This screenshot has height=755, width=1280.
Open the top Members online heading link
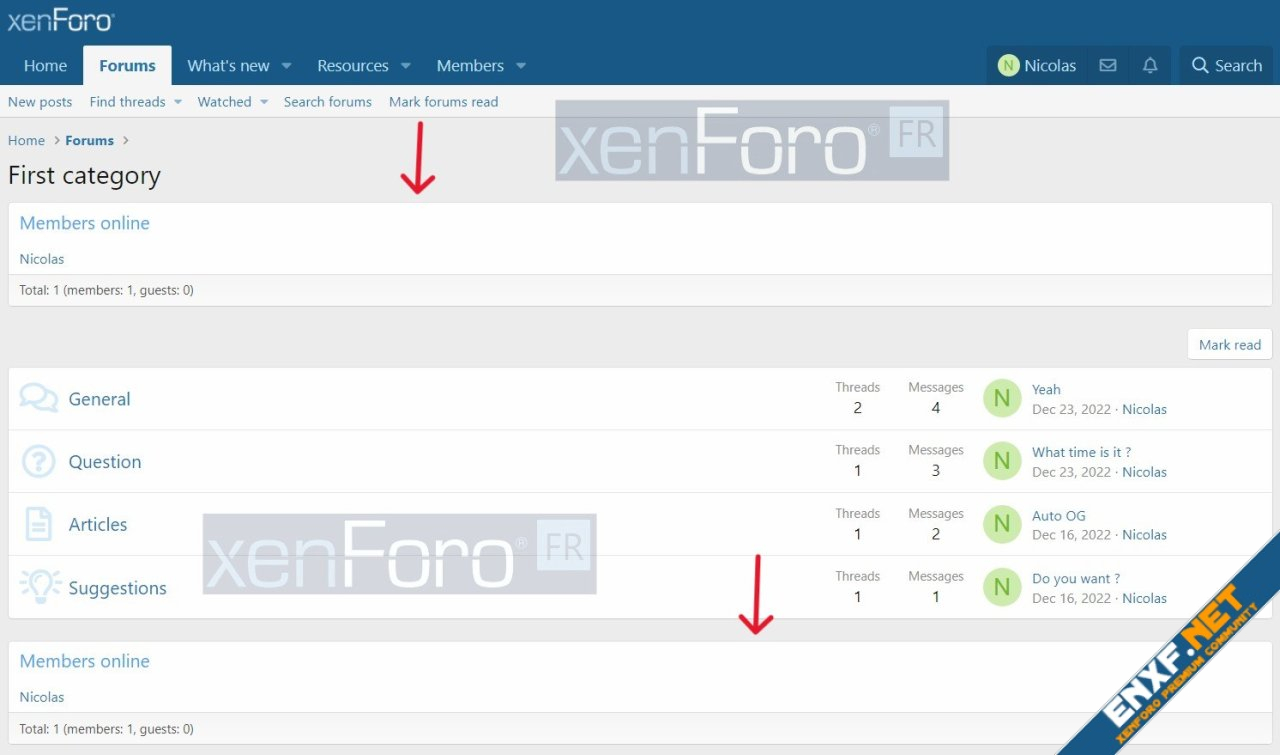(x=85, y=223)
